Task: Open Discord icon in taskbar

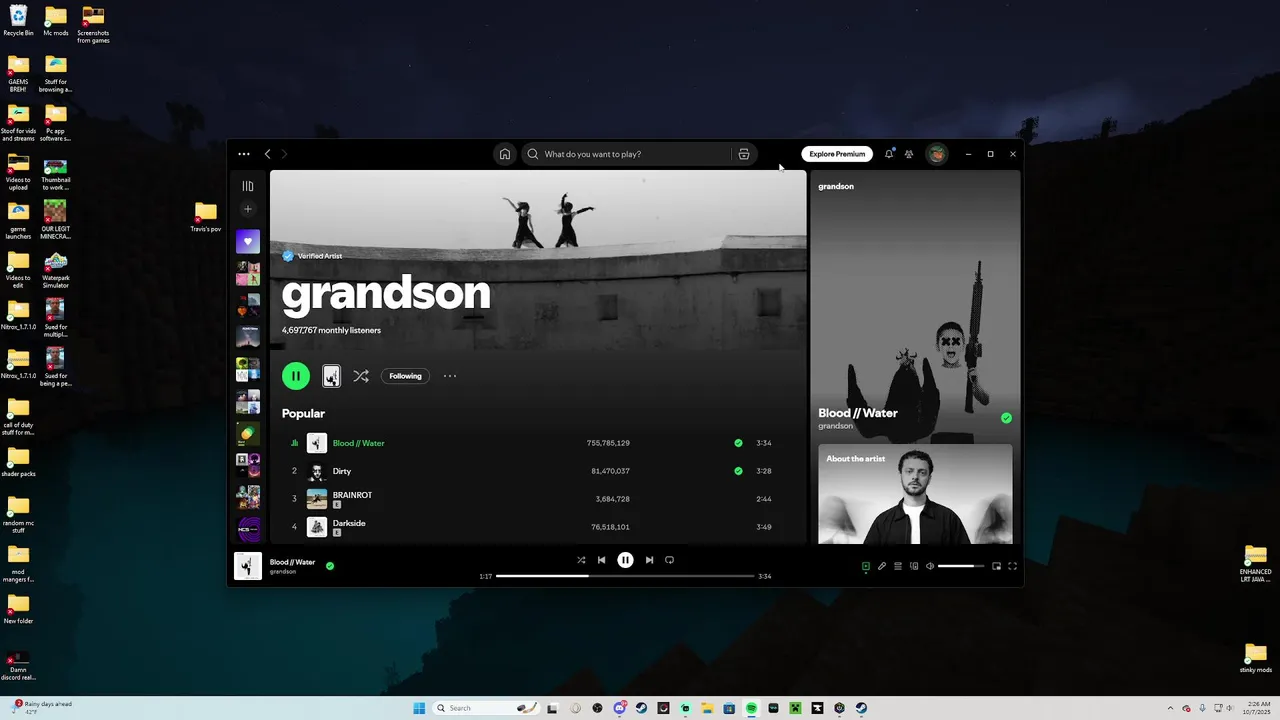Action: 619,708
